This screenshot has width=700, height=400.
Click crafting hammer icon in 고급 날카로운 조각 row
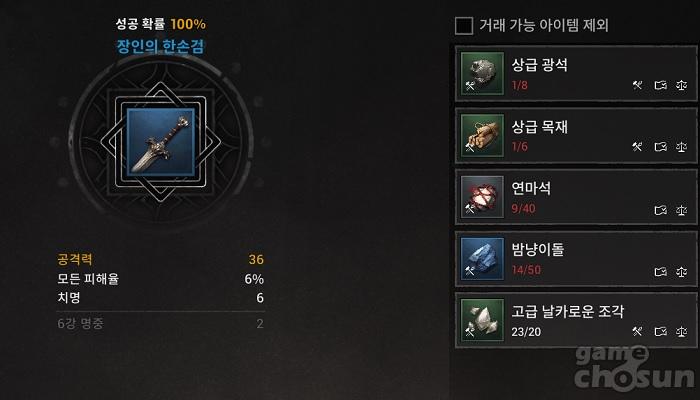638,331
